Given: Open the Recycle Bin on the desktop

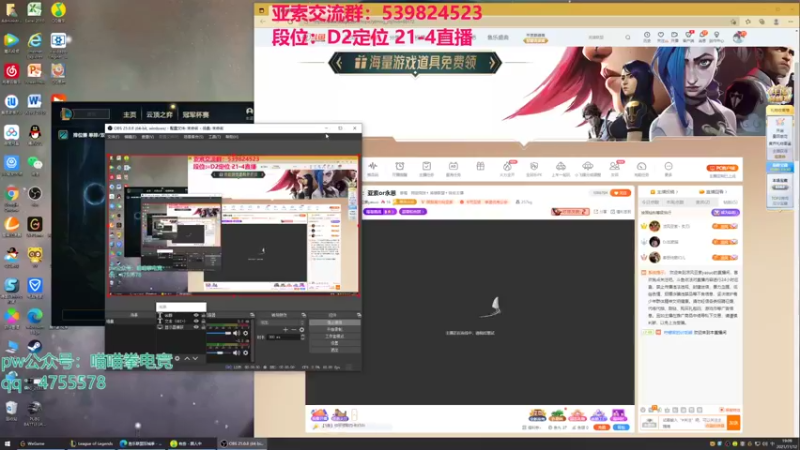Looking at the screenshot, I should click(x=11, y=408).
